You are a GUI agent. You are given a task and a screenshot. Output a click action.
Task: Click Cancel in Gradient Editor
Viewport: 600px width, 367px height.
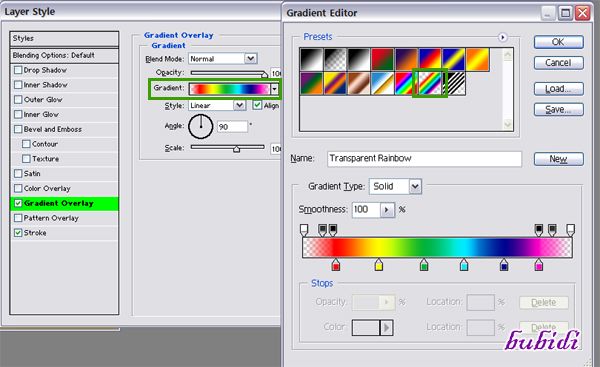click(x=558, y=62)
